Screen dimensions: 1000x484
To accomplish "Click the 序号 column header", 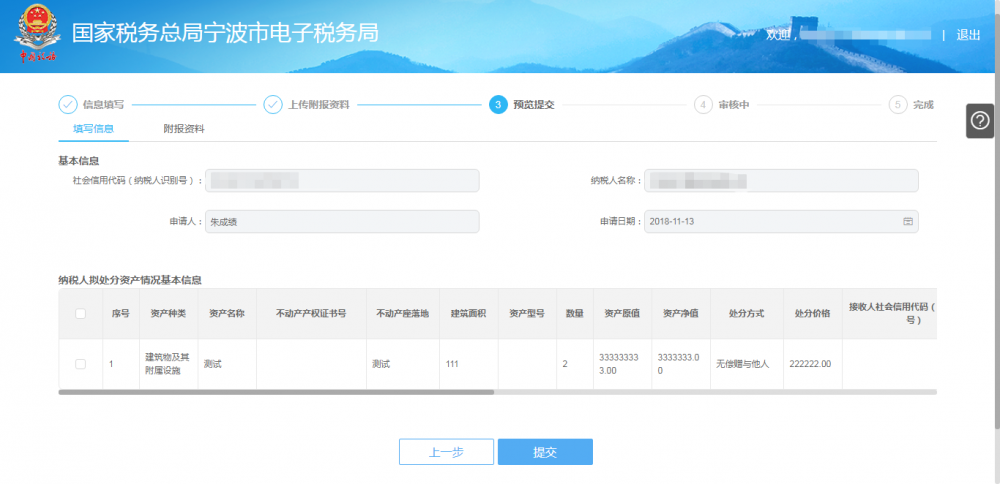I will click(x=121, y=314).
